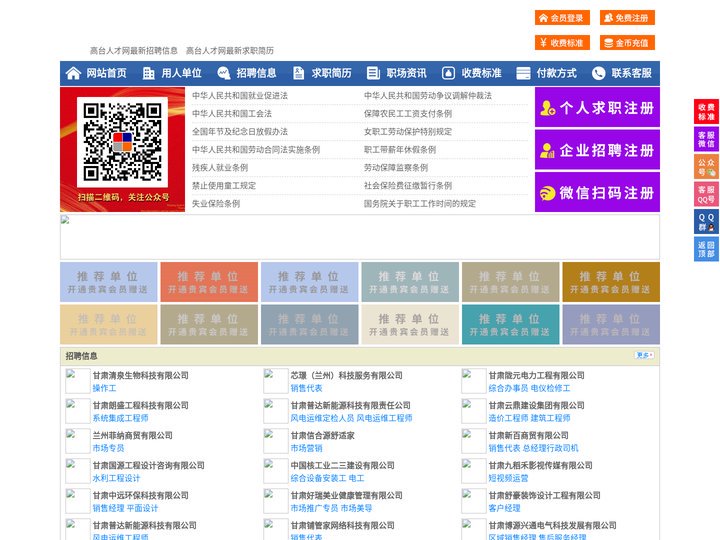
Task: Click person icon on 个人求职注册
Action: click(547, 108)
